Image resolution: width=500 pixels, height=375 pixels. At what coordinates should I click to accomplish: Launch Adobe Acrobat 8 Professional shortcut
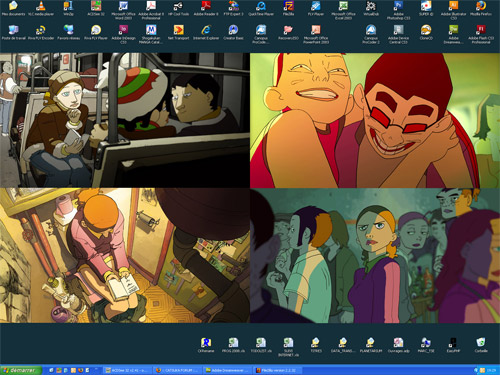pos(151,10)
